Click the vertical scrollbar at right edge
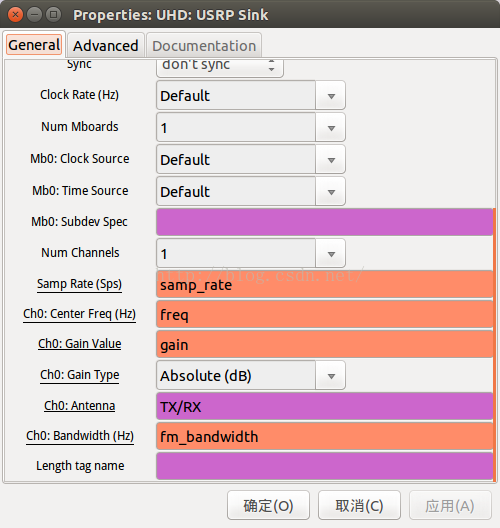This screenshot has height=528, width=500. [x=495, y=344]
